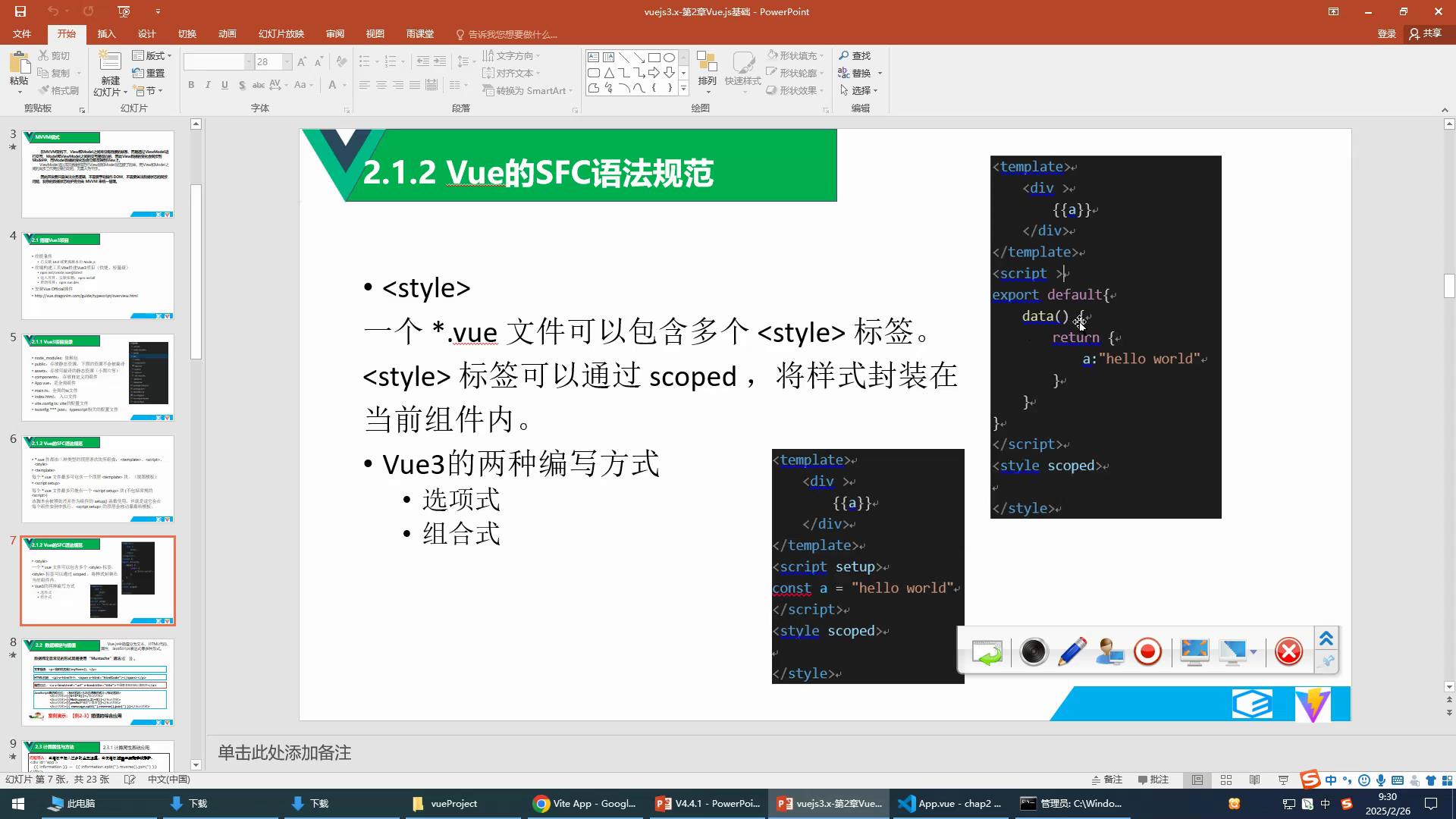Screen dimensions: 1456x819
Task: Click the red record button in floating toolbar
Action: click(x=1147, y=652)
